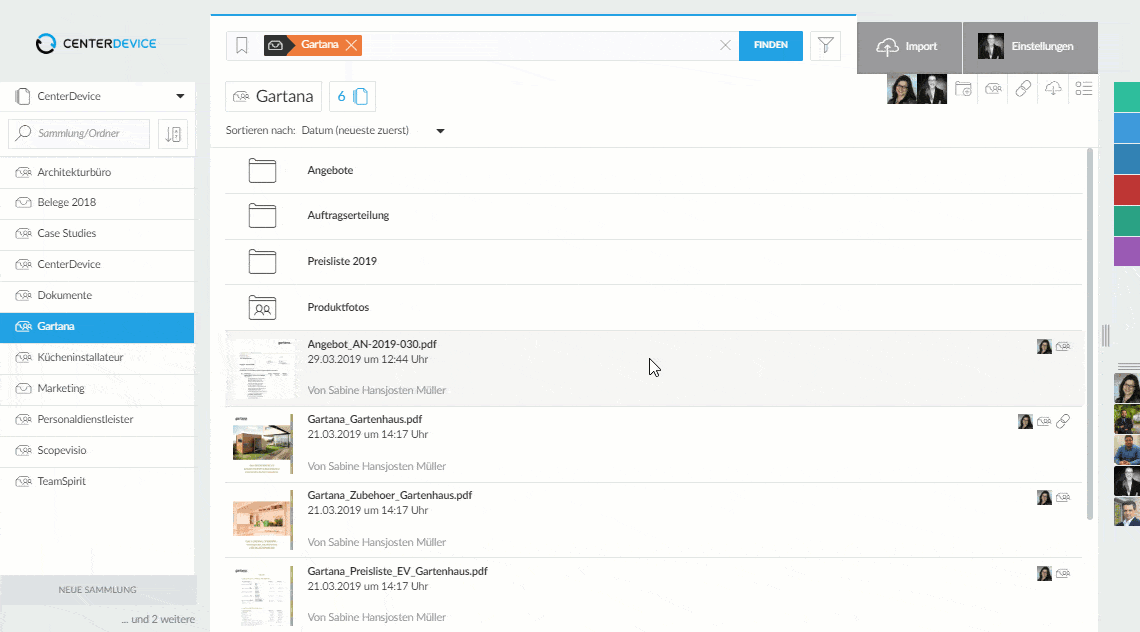
Task: Select the TeamSpirit collection
Action: [x=97, y=481]
